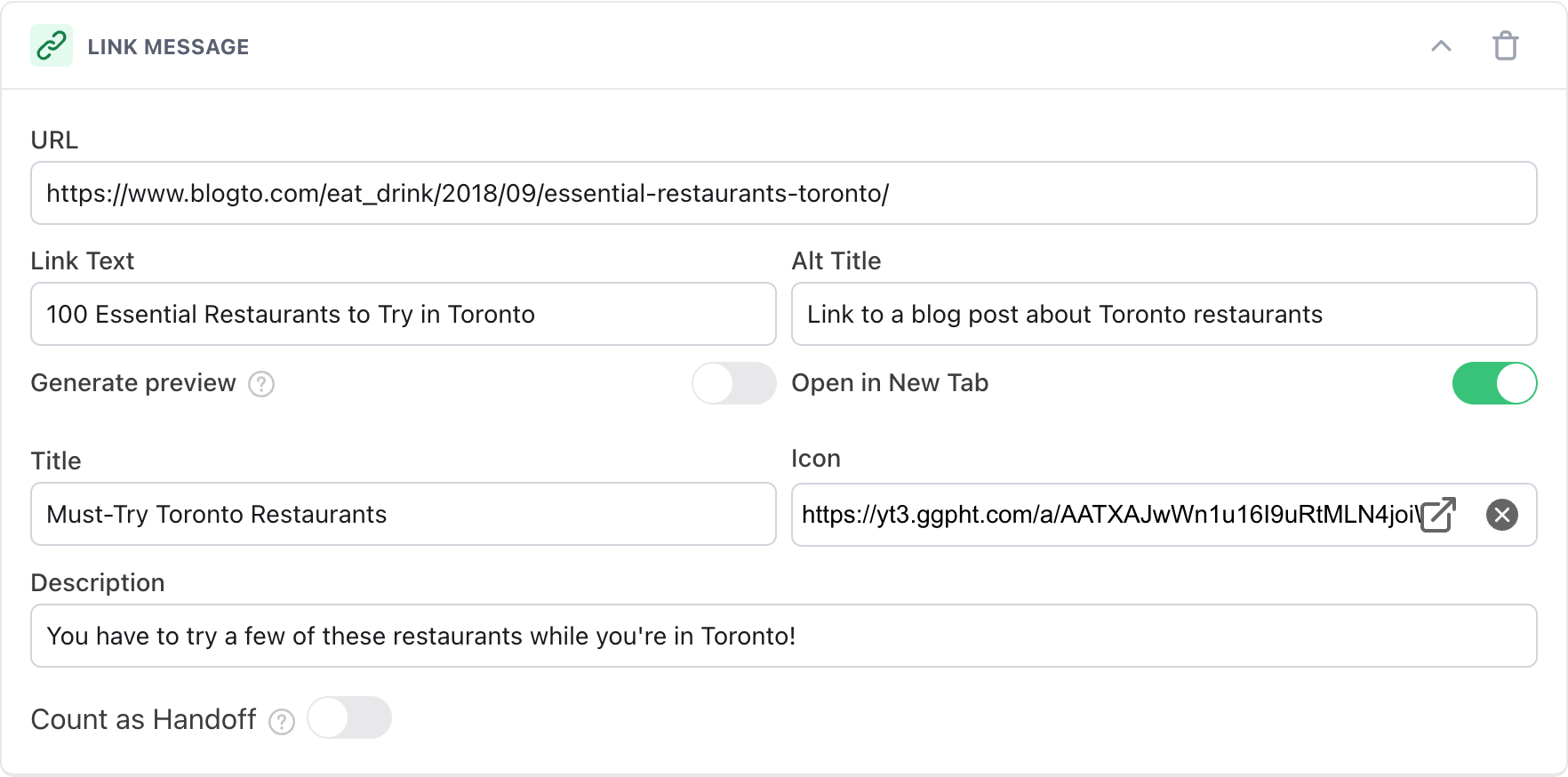Image resolution: width=1568 pixels, height=777 pixels.
Task: Click the green link message icon
Action: coord(52,45)
